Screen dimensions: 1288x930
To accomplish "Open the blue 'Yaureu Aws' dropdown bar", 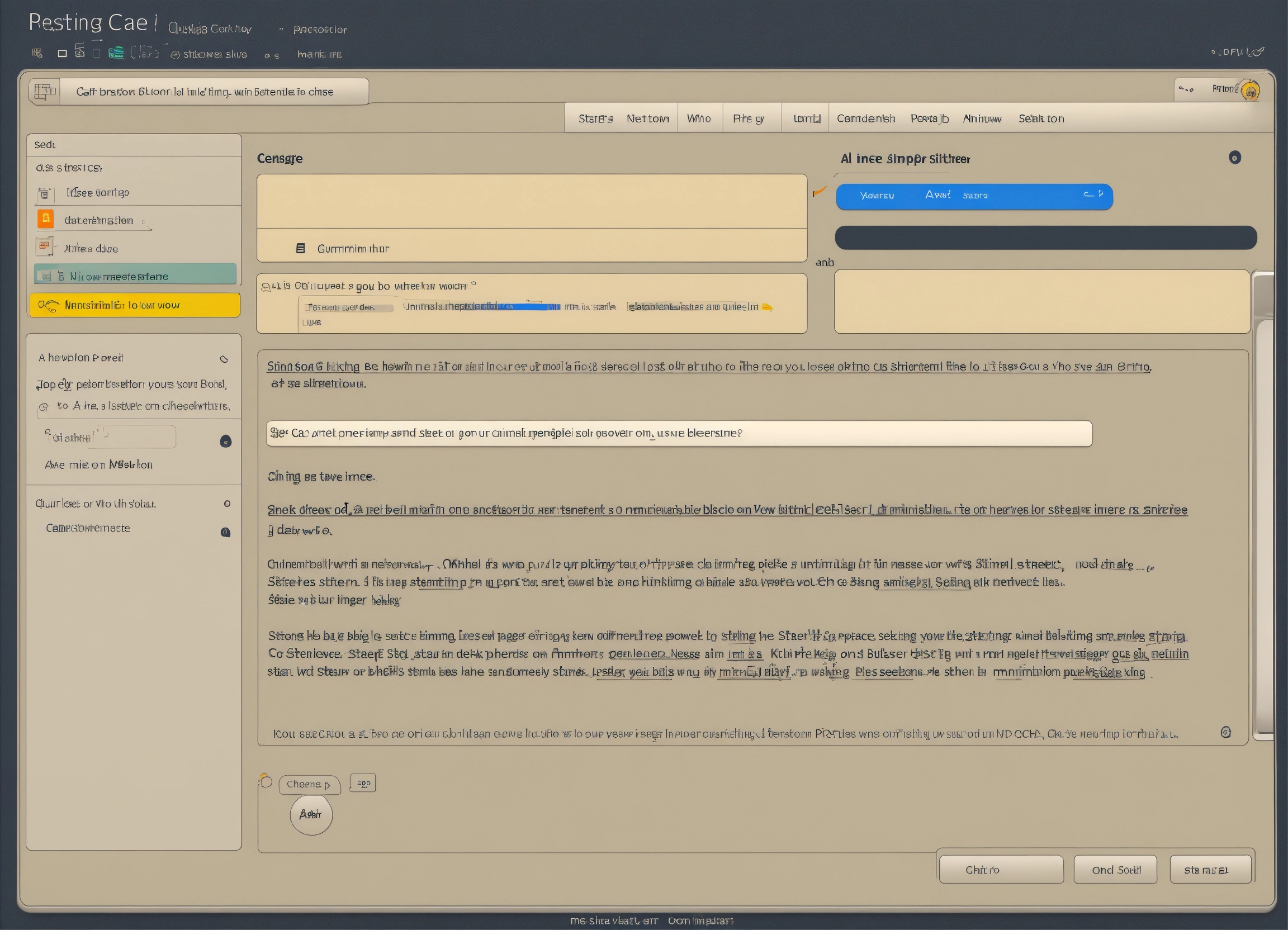I will 974,196.
